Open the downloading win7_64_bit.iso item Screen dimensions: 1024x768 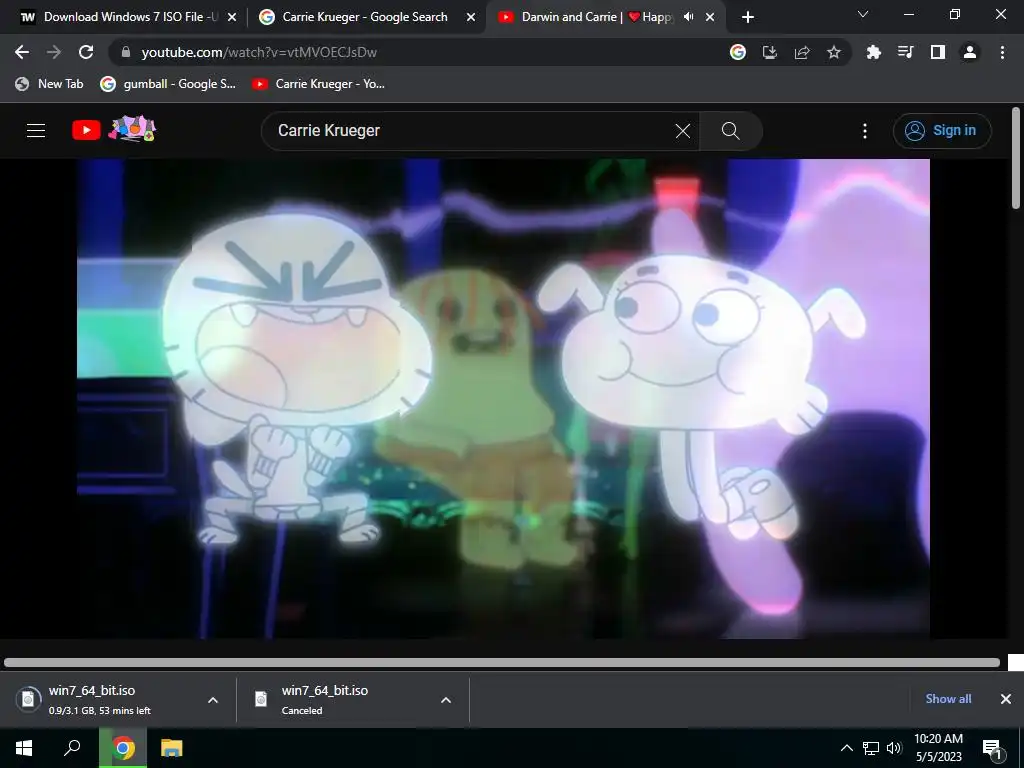click(x=103, y=699)
